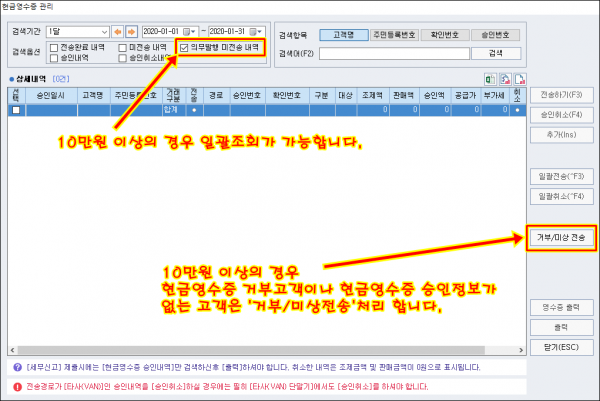
Task: Select the first row checkbox in grid
Action: pos(15,110)
